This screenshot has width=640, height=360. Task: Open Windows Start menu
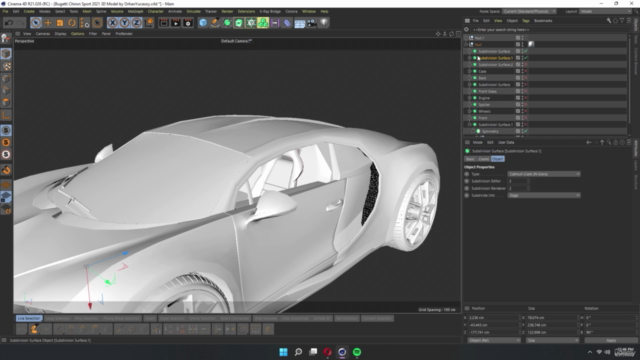[283, 352]
